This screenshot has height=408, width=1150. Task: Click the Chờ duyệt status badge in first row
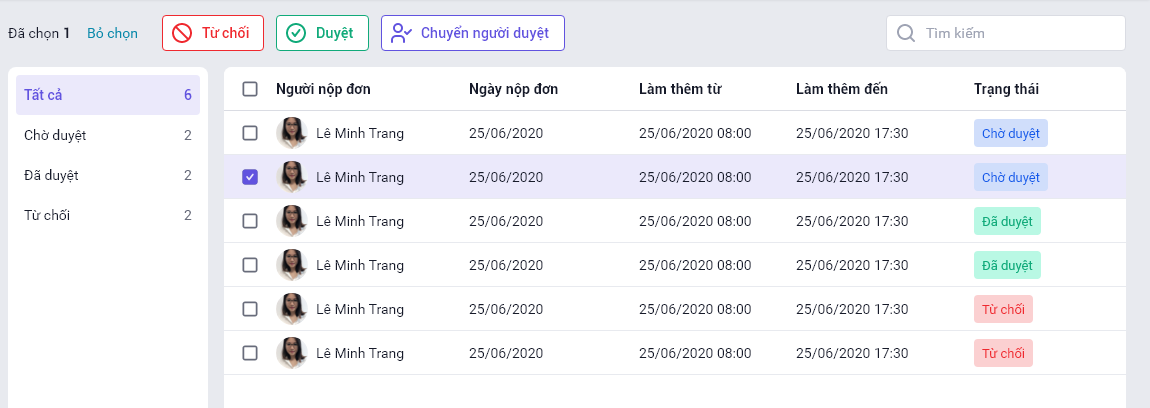coord(1010,133)
